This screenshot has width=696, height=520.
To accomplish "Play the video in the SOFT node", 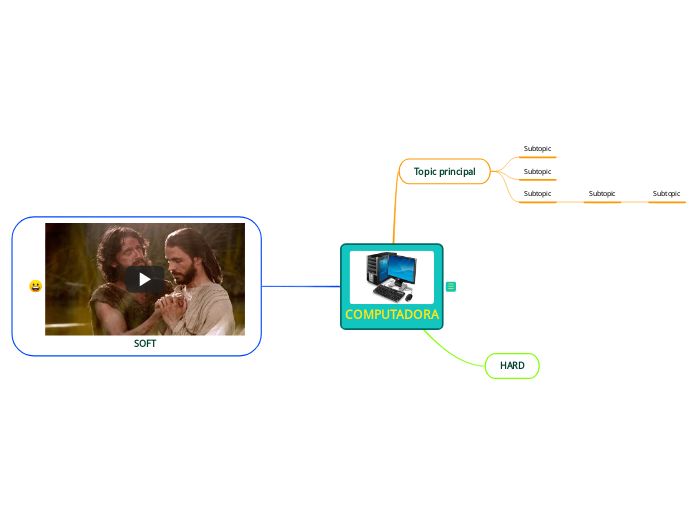I will tap(145, 279).
